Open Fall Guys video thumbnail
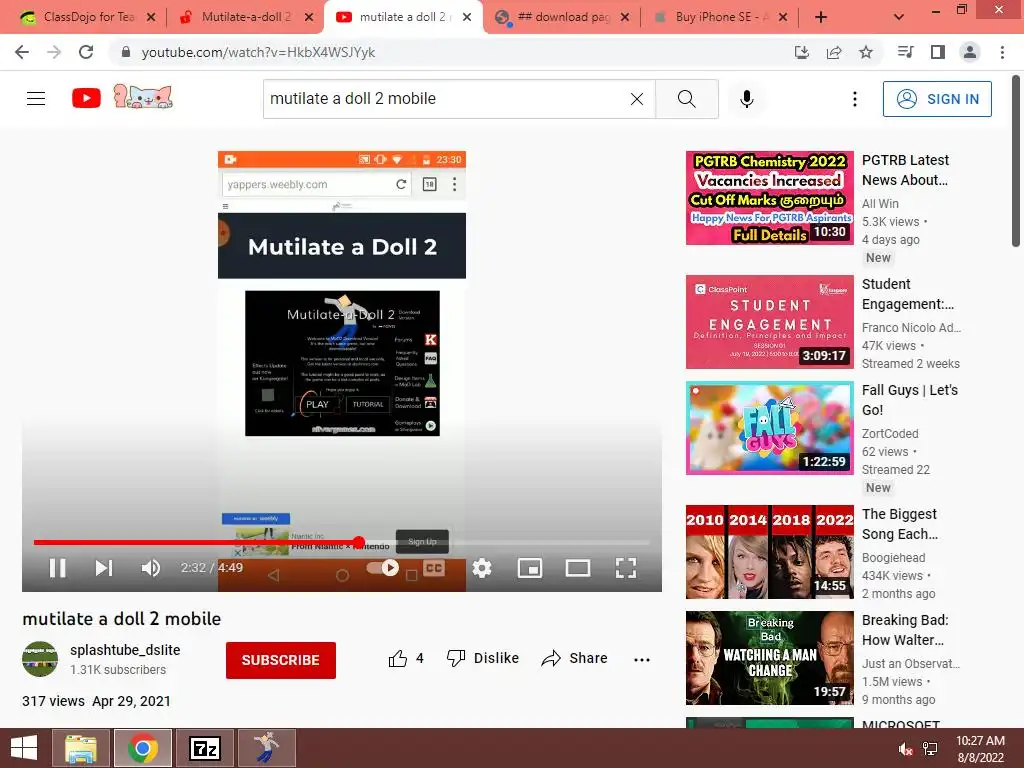 pos(769,428)
